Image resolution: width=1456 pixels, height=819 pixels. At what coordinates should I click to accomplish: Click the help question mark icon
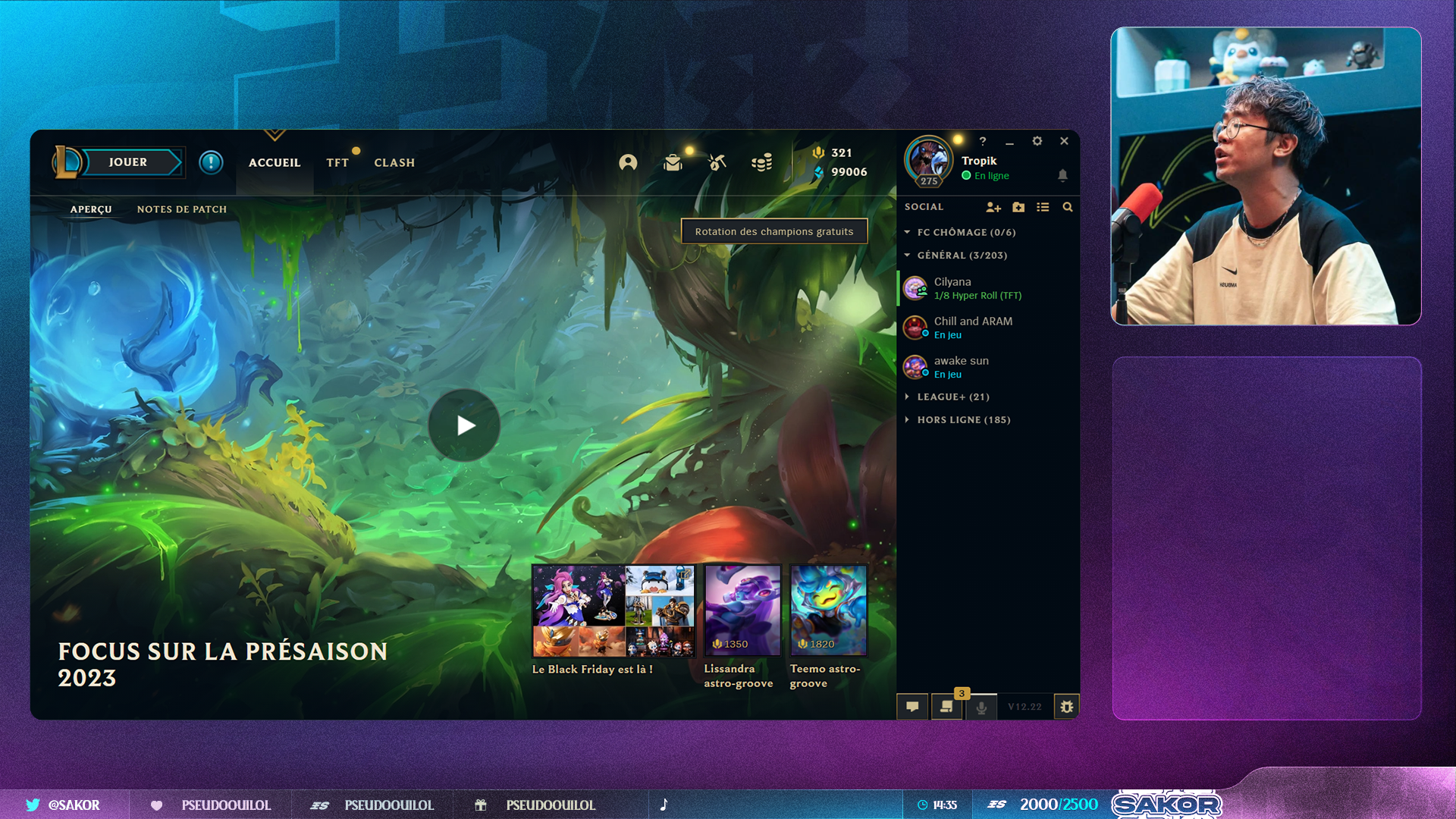[983, 141]
